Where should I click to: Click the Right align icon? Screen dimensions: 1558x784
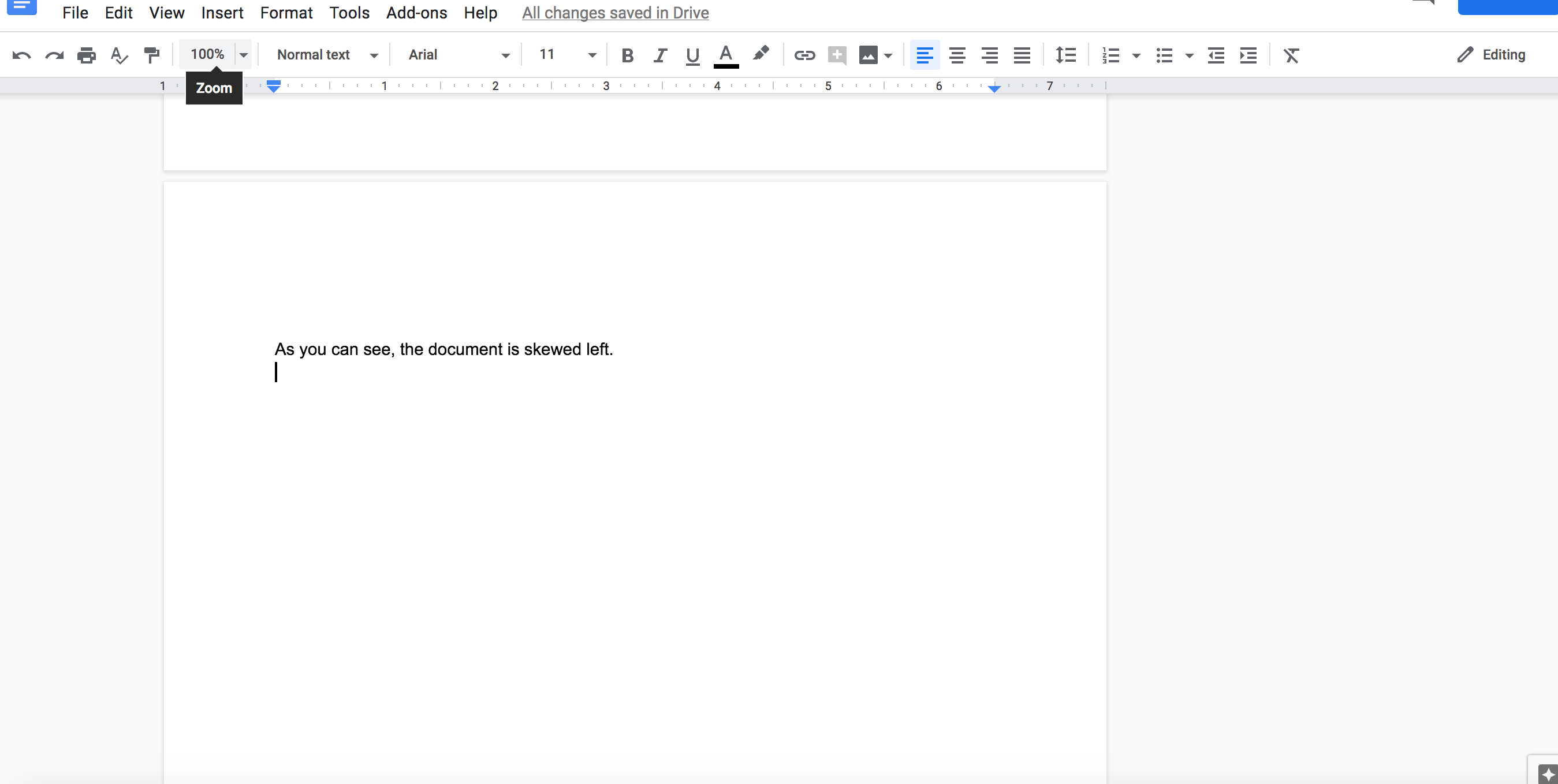[989, 55]
